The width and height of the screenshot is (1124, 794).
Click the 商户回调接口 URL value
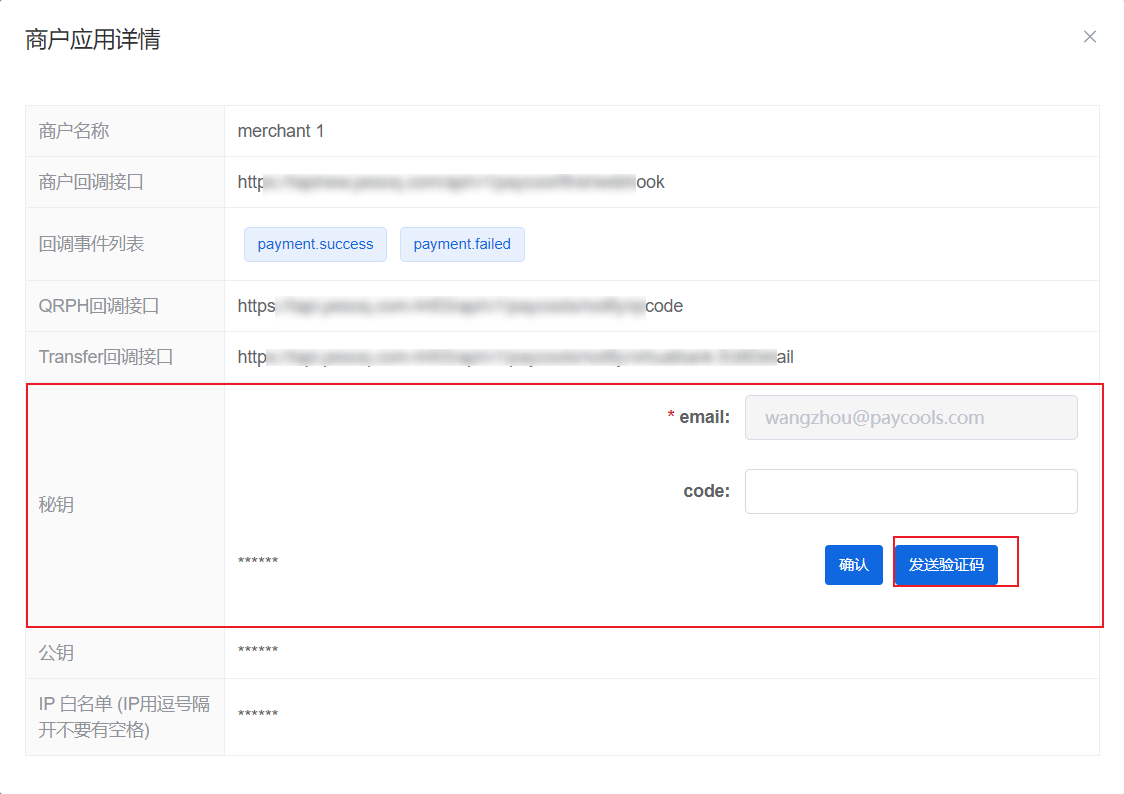coord(451,182)
